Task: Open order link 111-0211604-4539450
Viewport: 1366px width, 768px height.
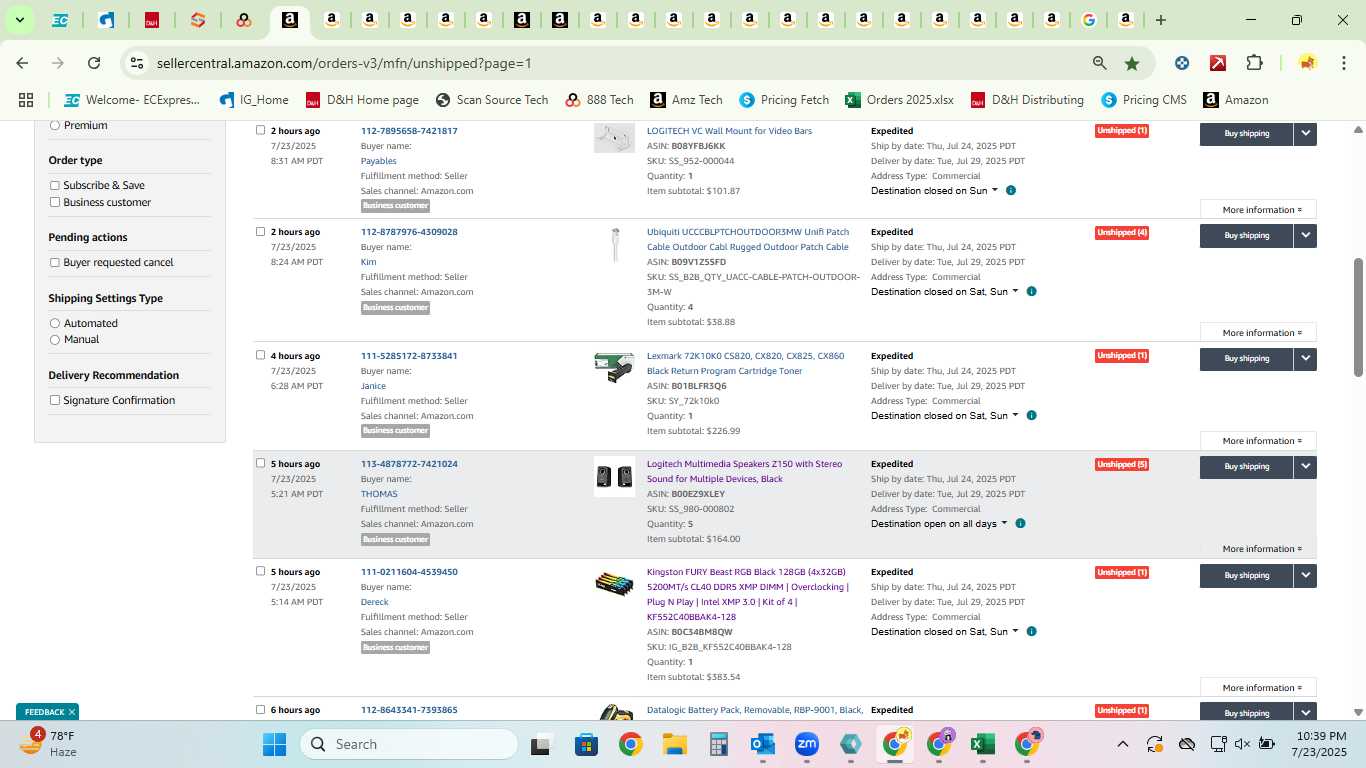Action: pyautogui.click(x=409, y=572)
